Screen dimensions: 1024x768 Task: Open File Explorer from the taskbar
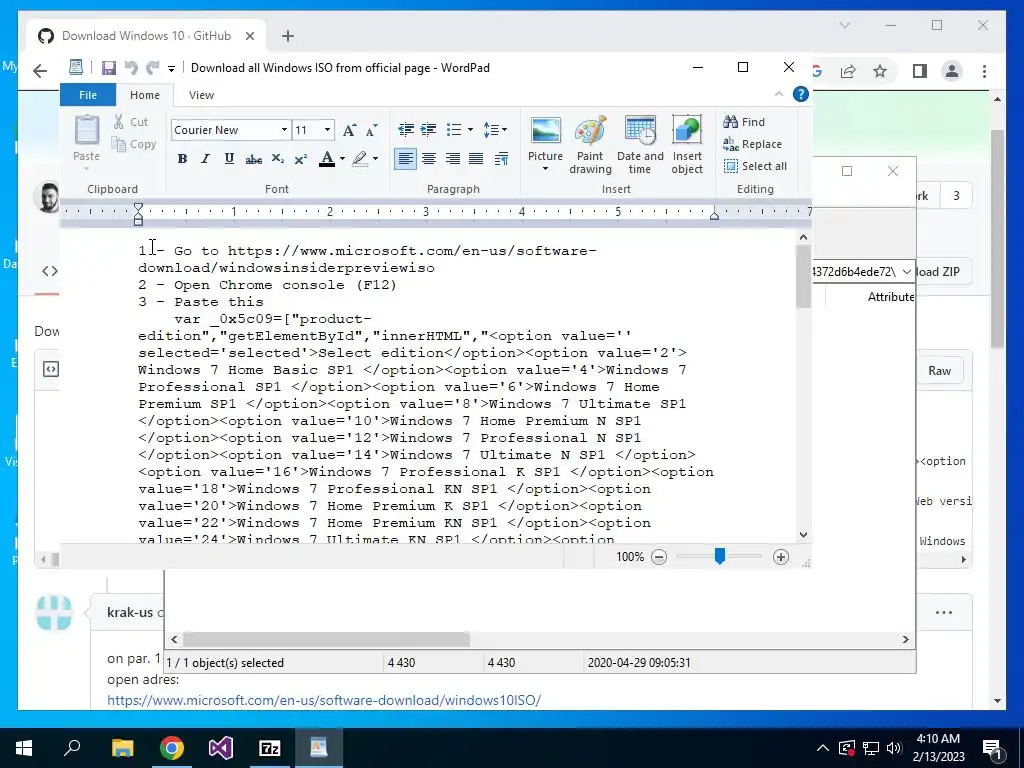coord(122,748)
